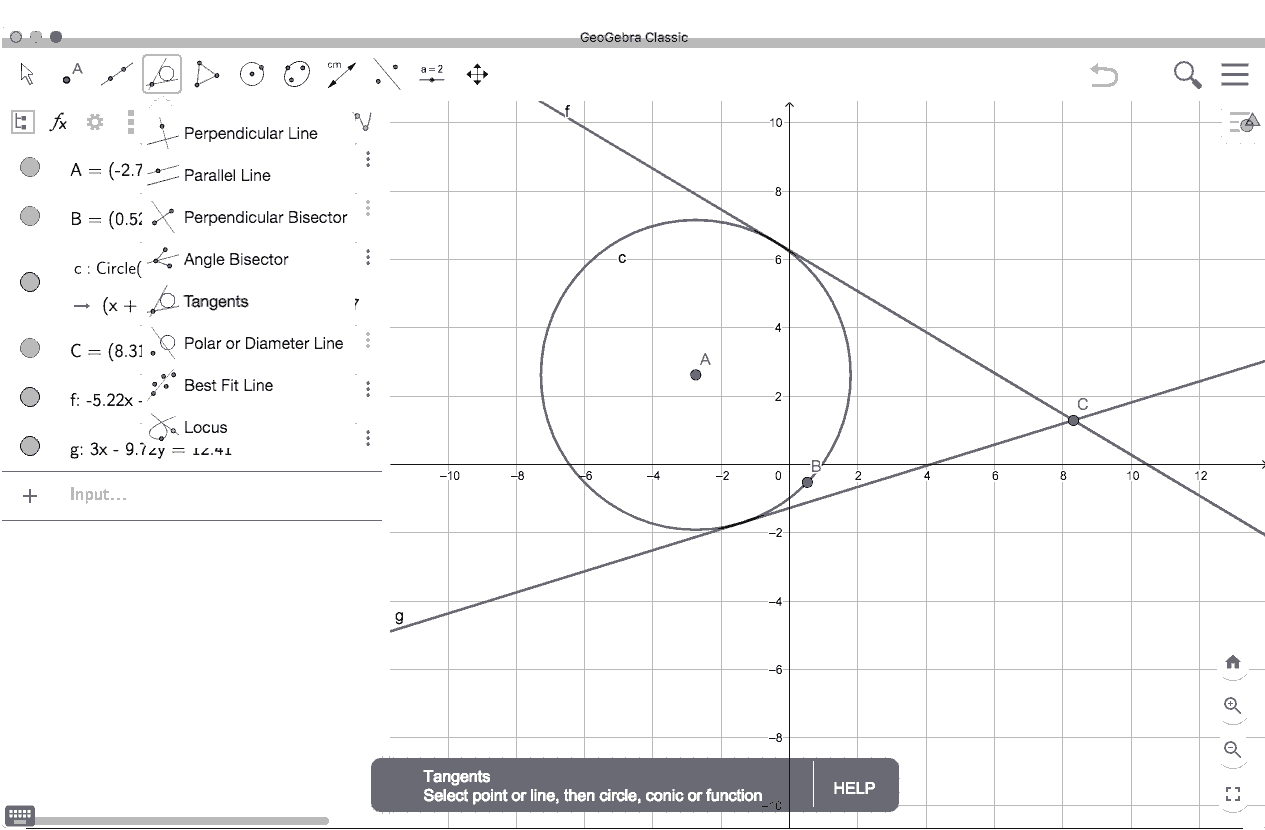Activate the Slider tool
The width and height of the screenshot is (1265, 830).
click(431, 74)
